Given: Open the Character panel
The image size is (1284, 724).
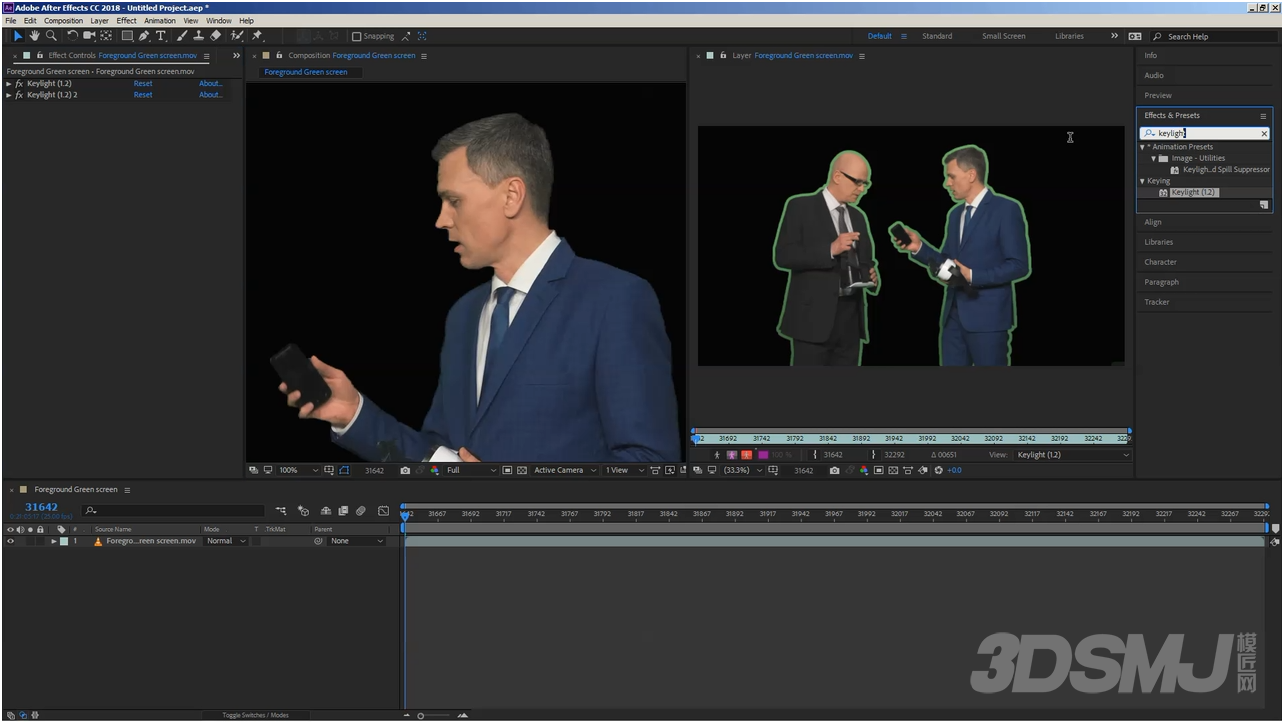Looking at the screenshot, I should tap(1161, 262).
